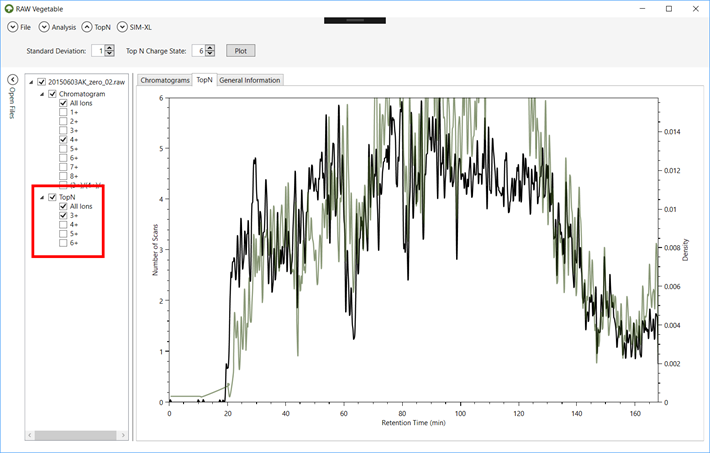Screen dimensions: 710x453
Task: Enable the Chromatogram 7+ checkbox
Action: coord(63,167)
